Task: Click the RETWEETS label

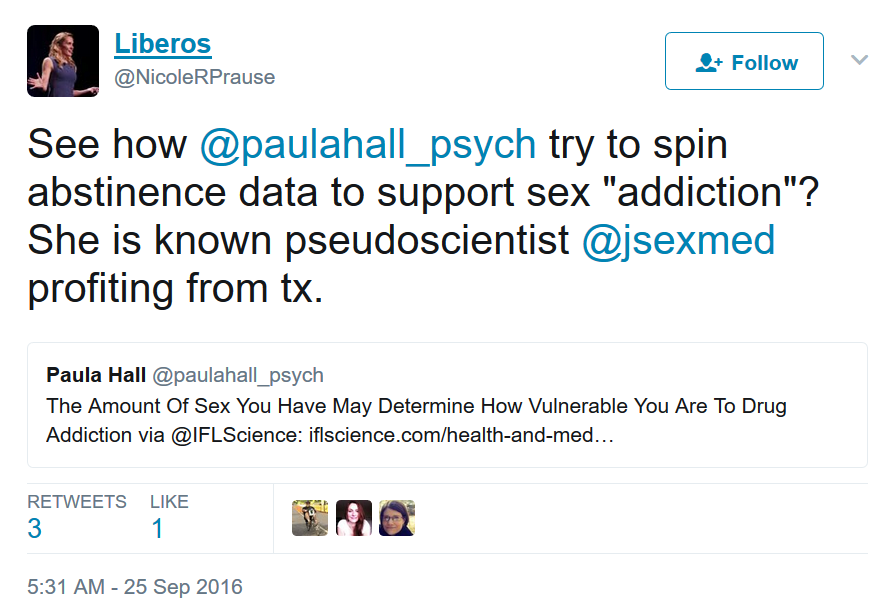Action: click(x=77, y=502)
